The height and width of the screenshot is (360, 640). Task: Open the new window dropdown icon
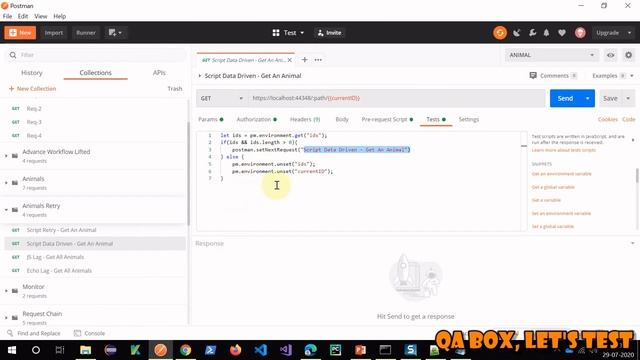(x=115, y=33)
